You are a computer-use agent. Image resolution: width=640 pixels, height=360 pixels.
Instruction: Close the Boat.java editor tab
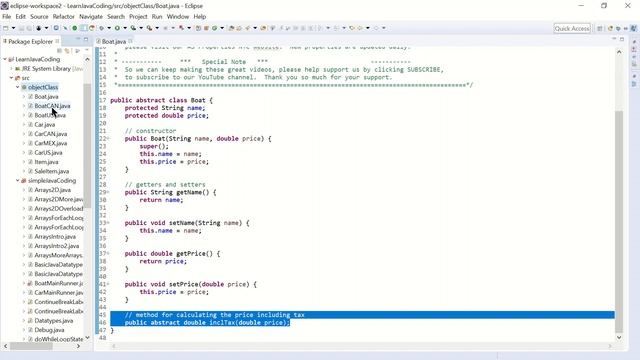click(130, 41)
